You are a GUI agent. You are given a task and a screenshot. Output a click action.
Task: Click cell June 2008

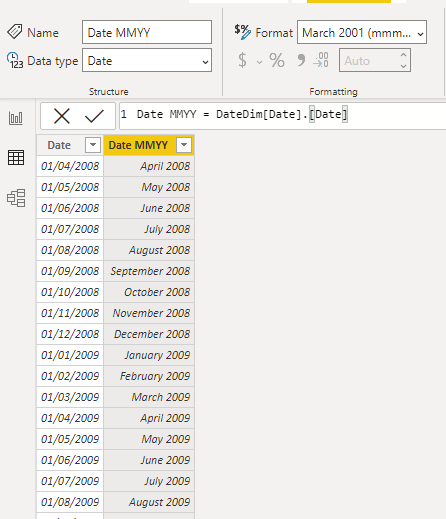149,208
